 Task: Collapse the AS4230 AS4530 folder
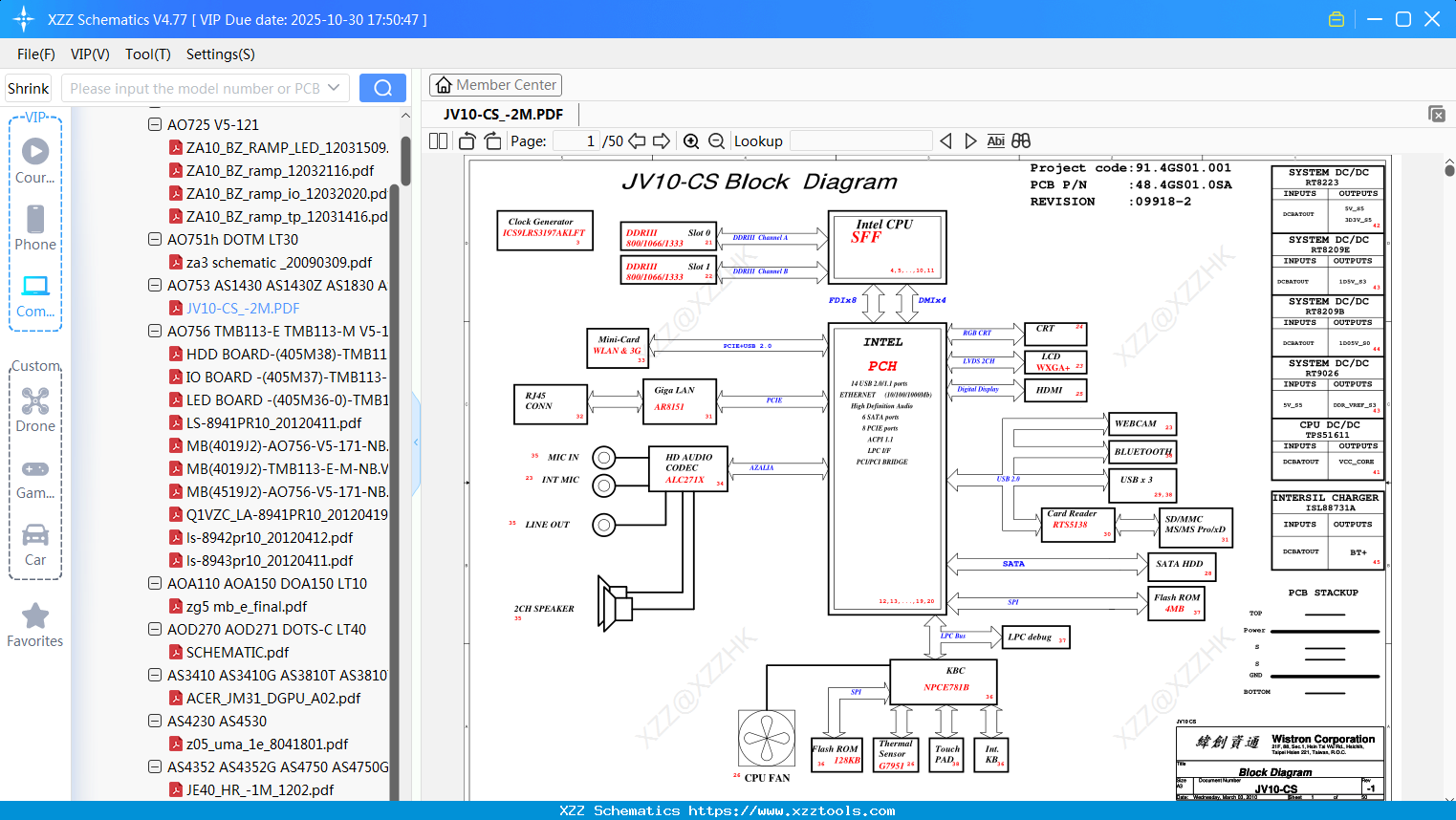point(155,721)
